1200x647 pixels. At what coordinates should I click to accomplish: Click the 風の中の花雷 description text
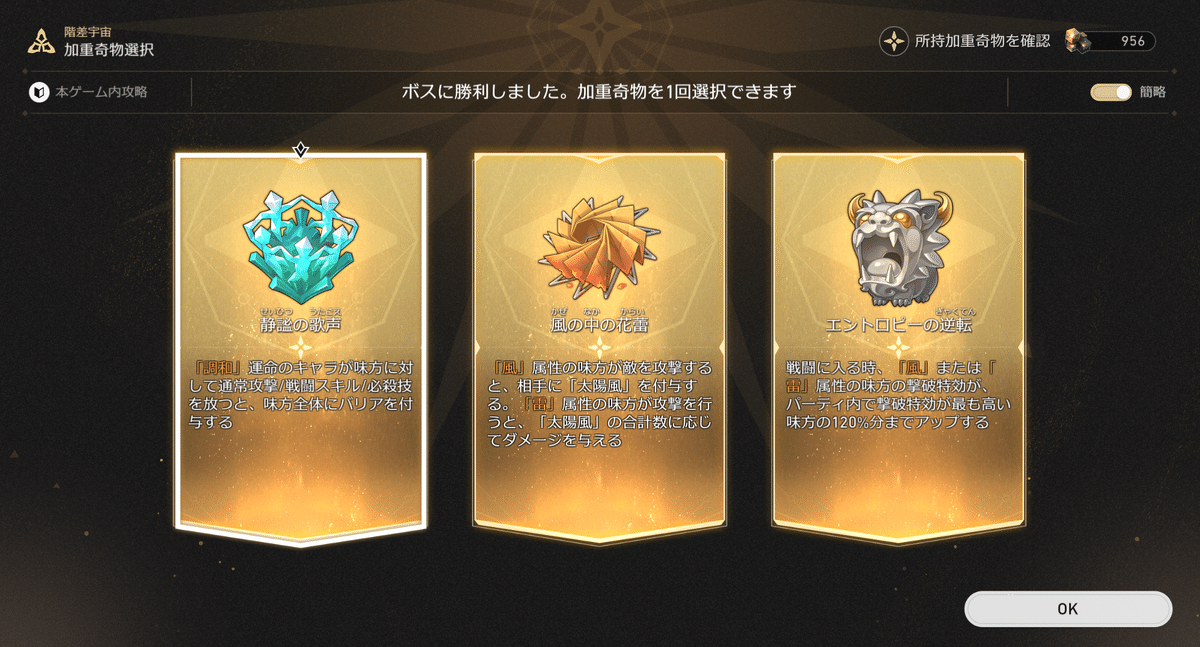pos(599,404)
